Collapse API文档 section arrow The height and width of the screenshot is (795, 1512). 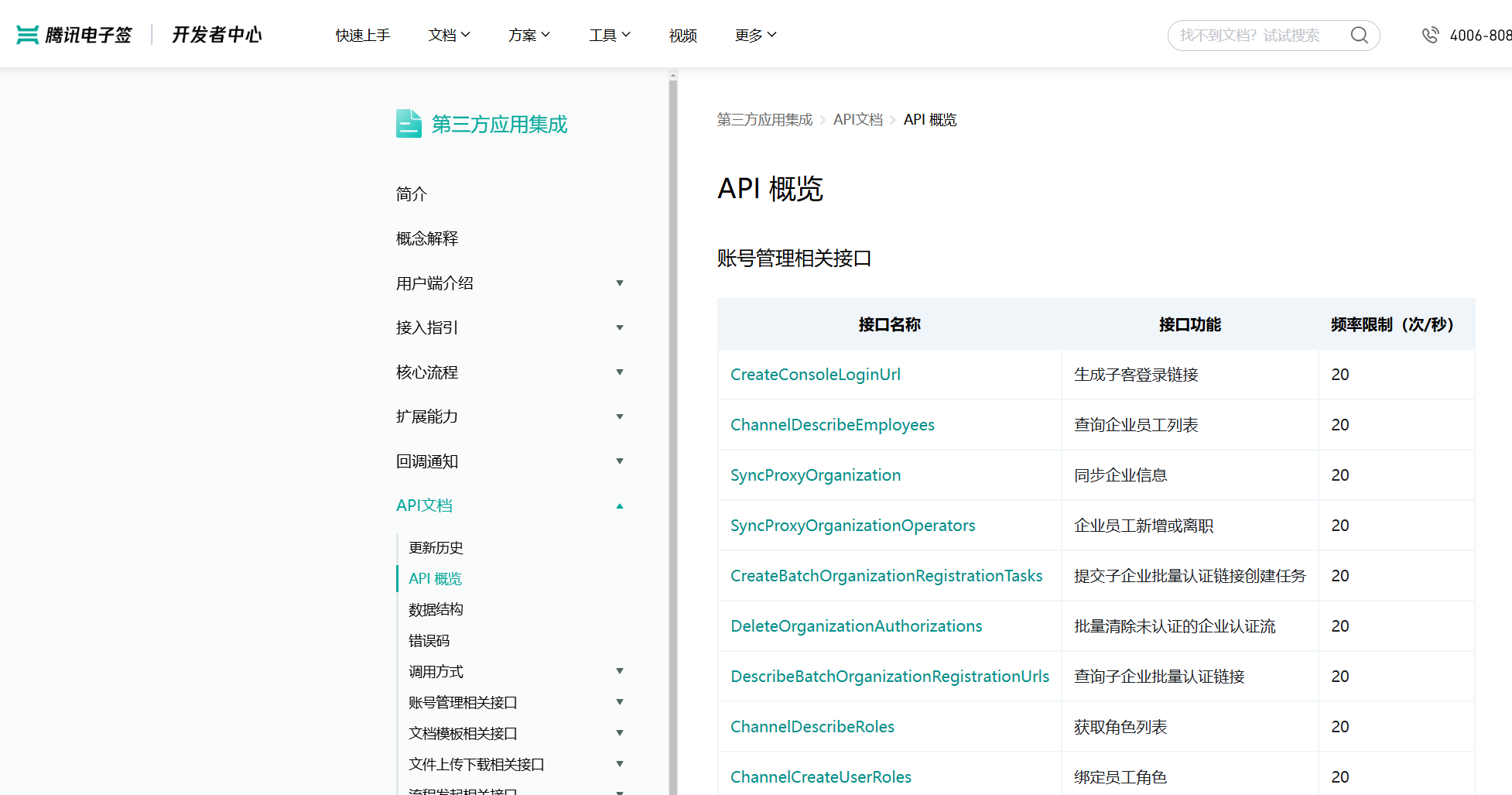tap(620, 505)
